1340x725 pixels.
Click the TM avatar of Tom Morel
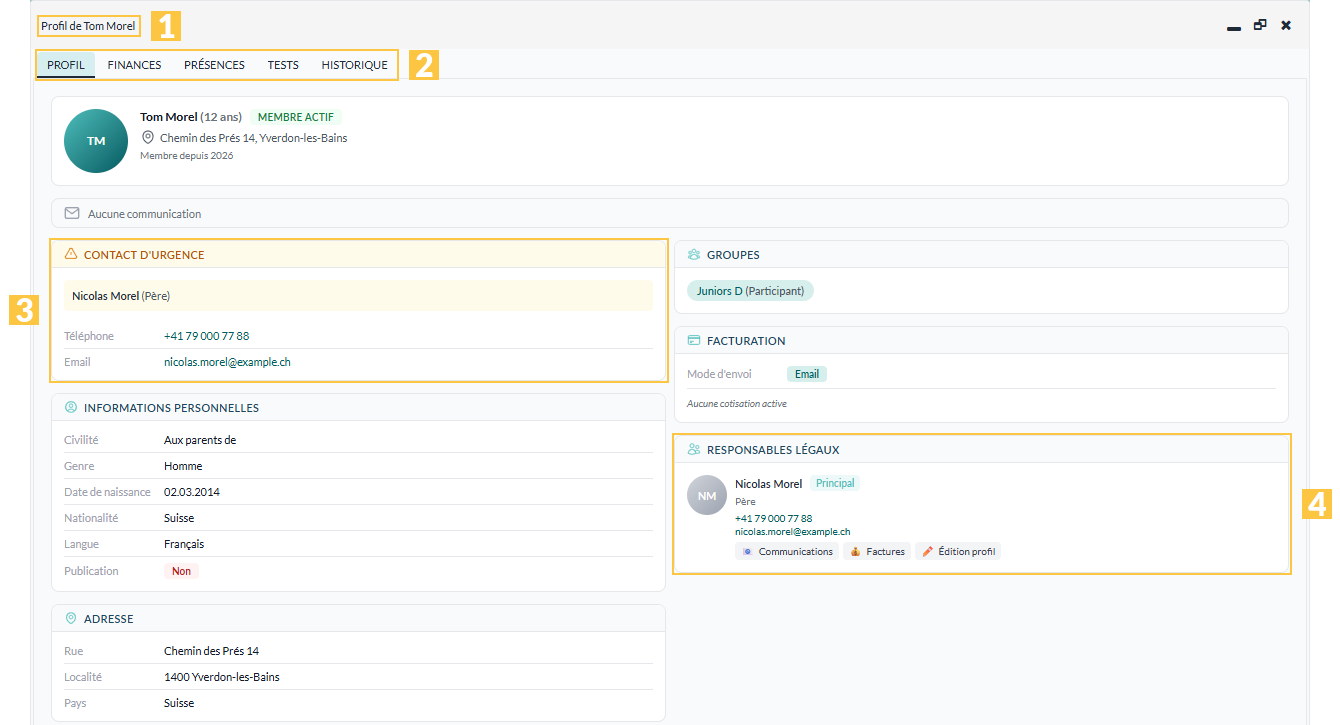(x=96, y=141)
